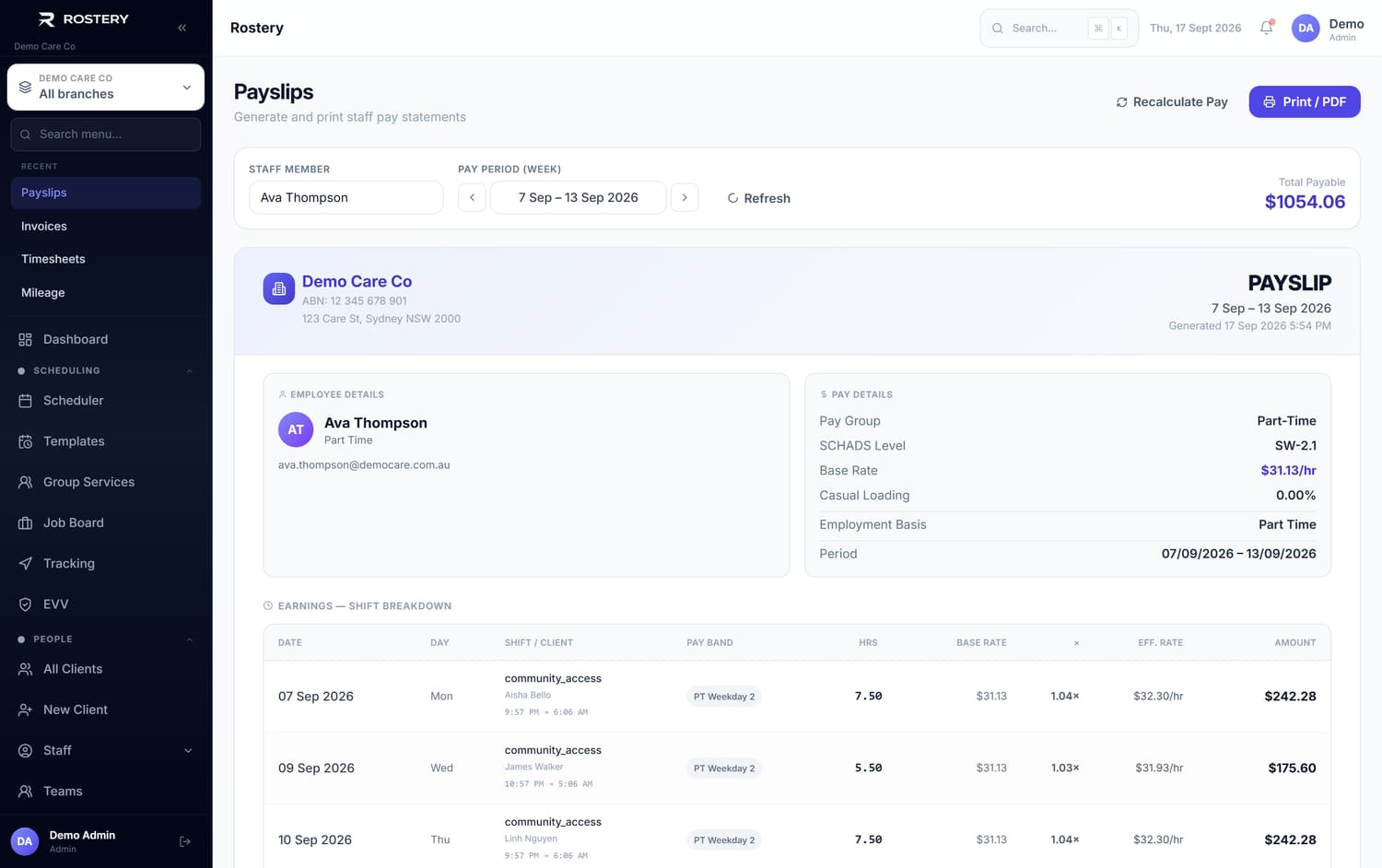Viewport: 1382px width, 868px height.
Task: Click the Tracking navigation arrow icon
Action: tap(25, 563)
